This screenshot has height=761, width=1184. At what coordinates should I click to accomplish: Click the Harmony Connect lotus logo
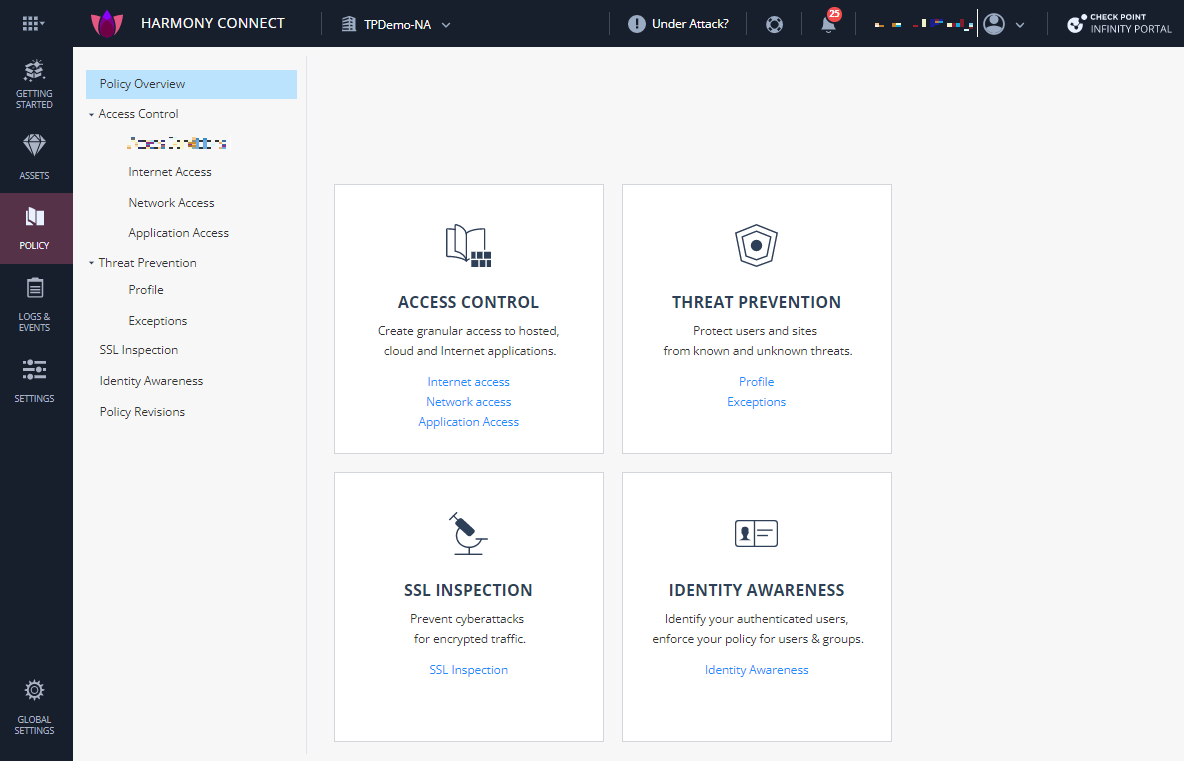pyautogui.click(x=106, y=24)
